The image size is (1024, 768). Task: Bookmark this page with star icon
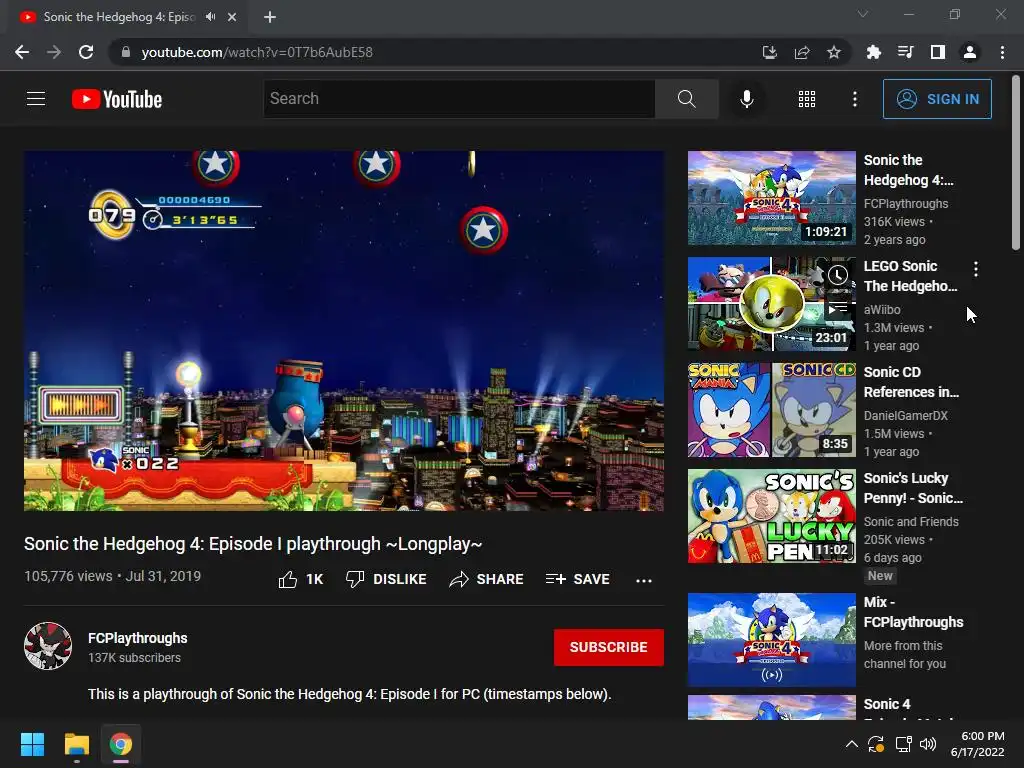834,52
